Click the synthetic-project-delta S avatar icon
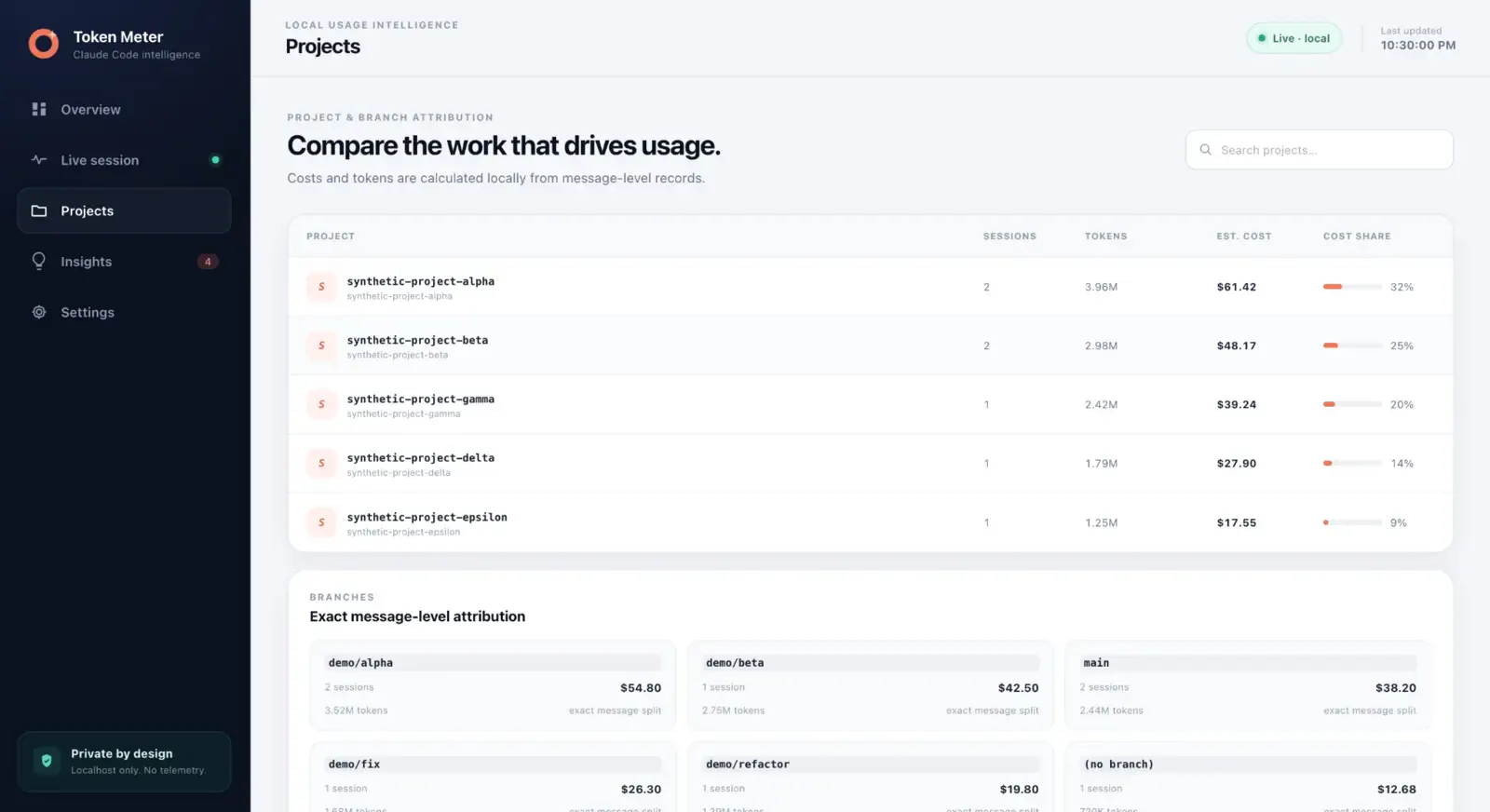This screenshot has width=1490, height=812. click(321, 463)
